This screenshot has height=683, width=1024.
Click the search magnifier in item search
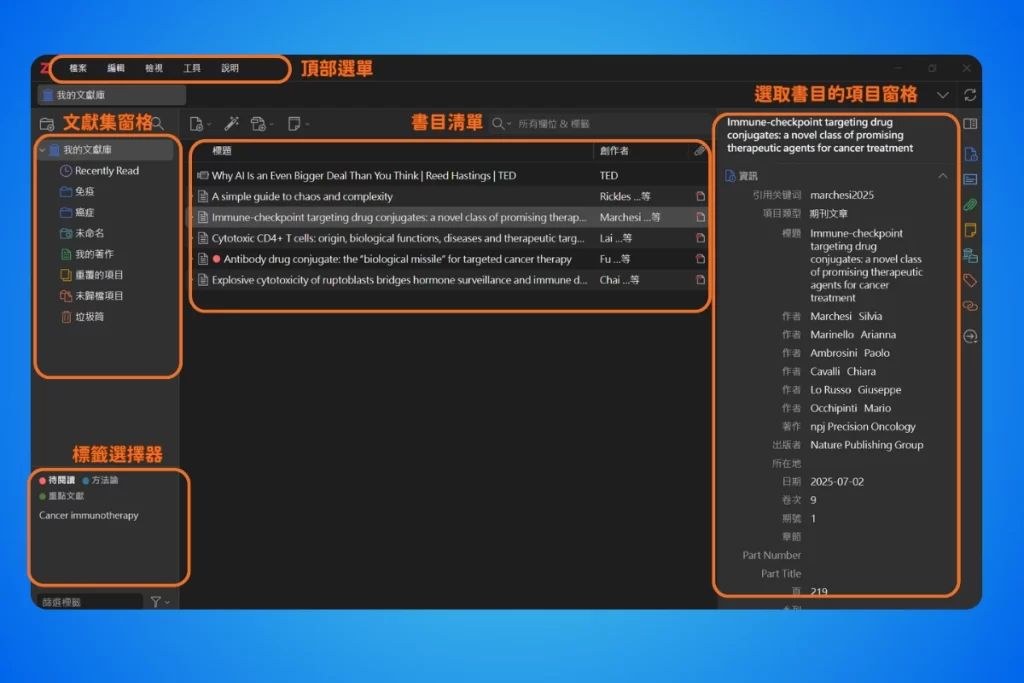point(498,123)
